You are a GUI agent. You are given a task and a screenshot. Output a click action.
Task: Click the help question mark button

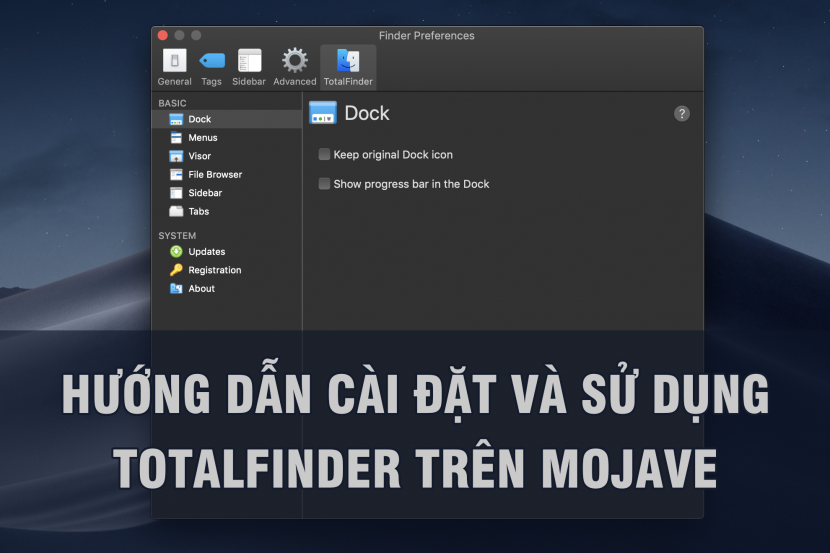[x=682, y=114]
